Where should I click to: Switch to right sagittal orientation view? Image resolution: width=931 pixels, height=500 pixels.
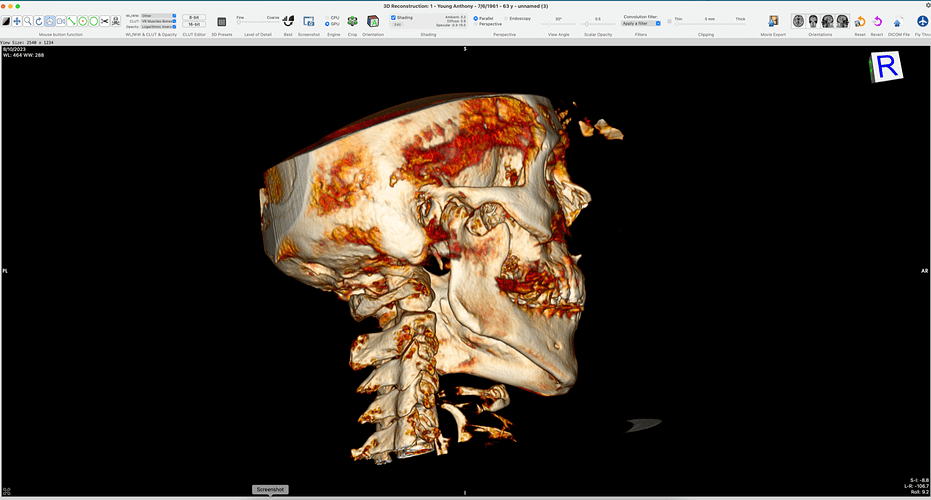click(842, 21)
